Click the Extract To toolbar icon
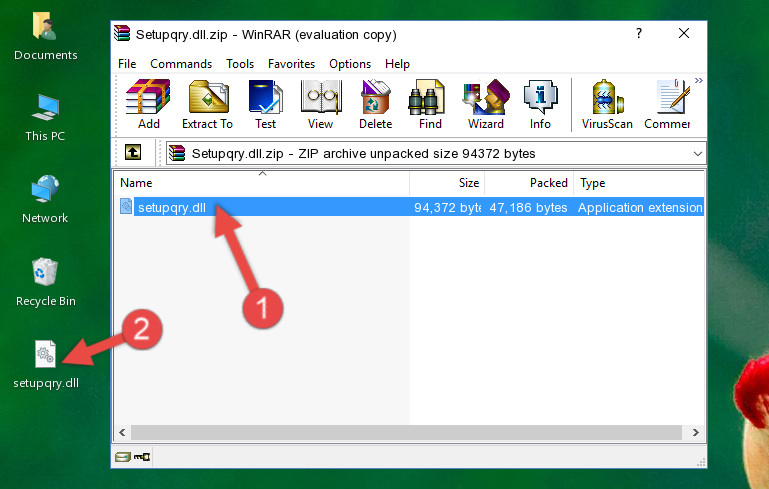The width and height of the screenshot is (769, 489). (x=207, y=104)
